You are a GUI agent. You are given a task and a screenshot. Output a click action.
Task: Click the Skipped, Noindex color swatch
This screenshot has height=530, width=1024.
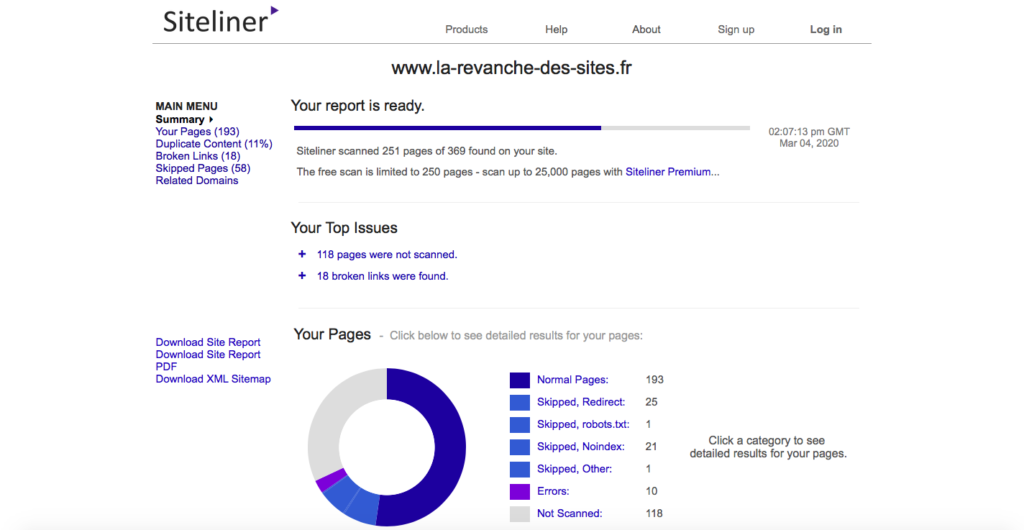[520, 446]
